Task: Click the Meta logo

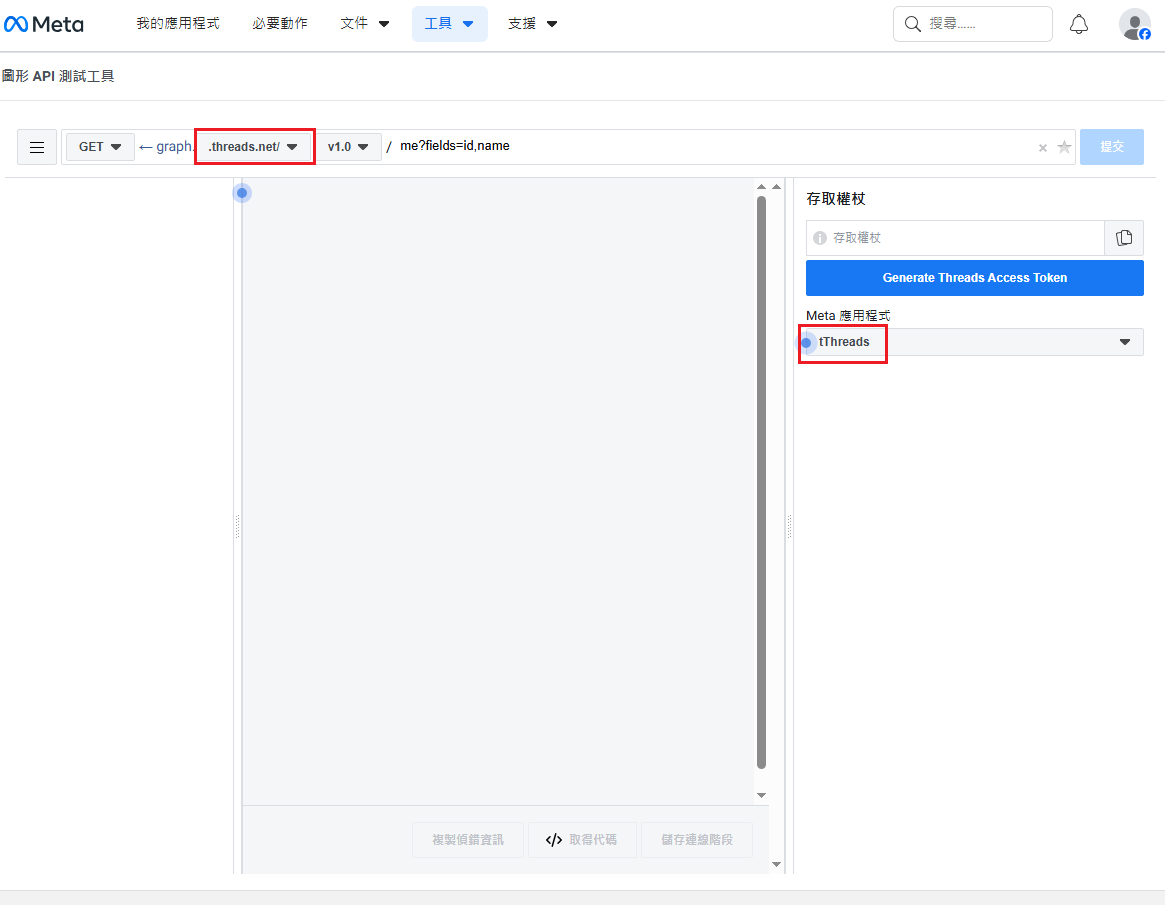Action: (x=44, y=24)
